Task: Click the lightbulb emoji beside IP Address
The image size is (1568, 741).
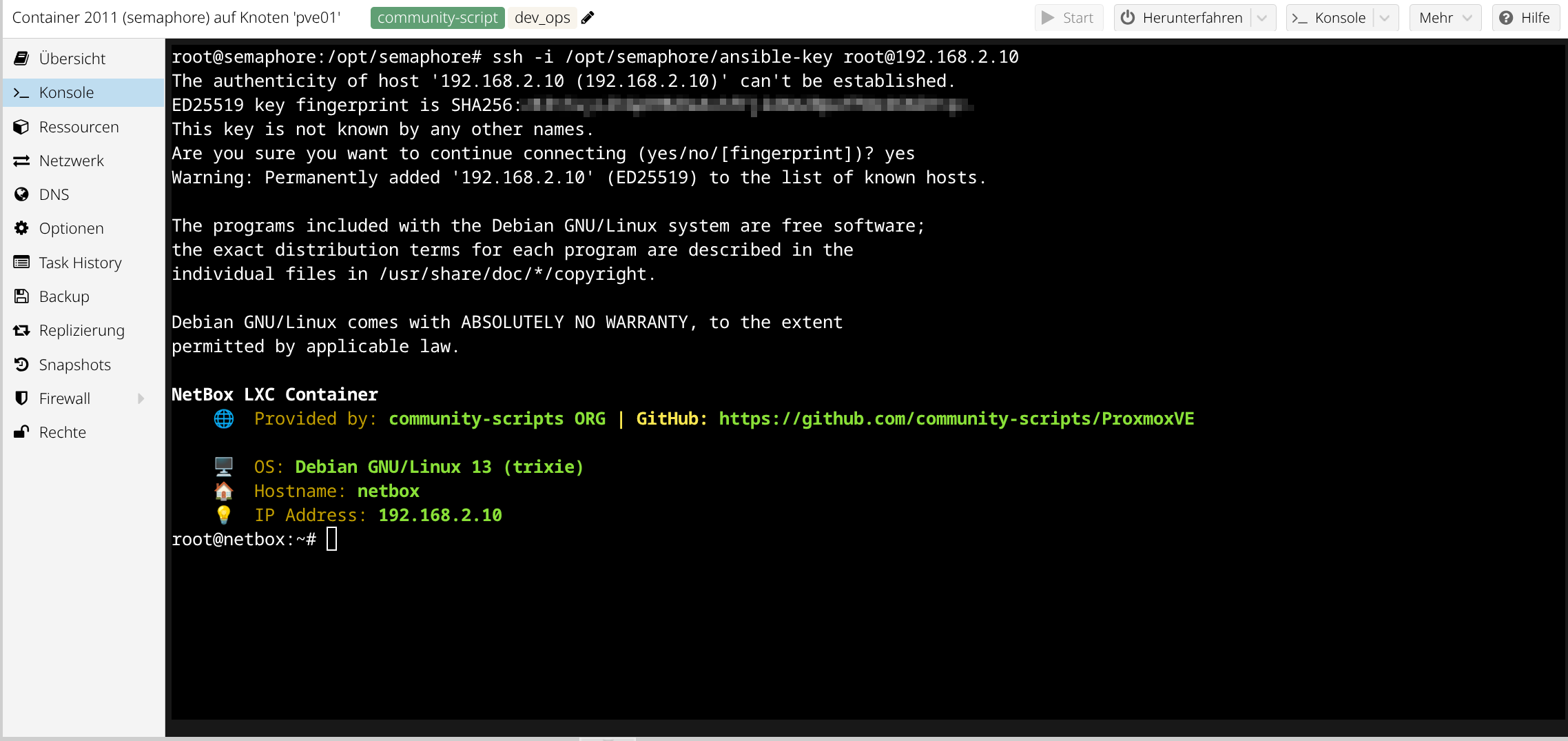Action: point(224,515)
